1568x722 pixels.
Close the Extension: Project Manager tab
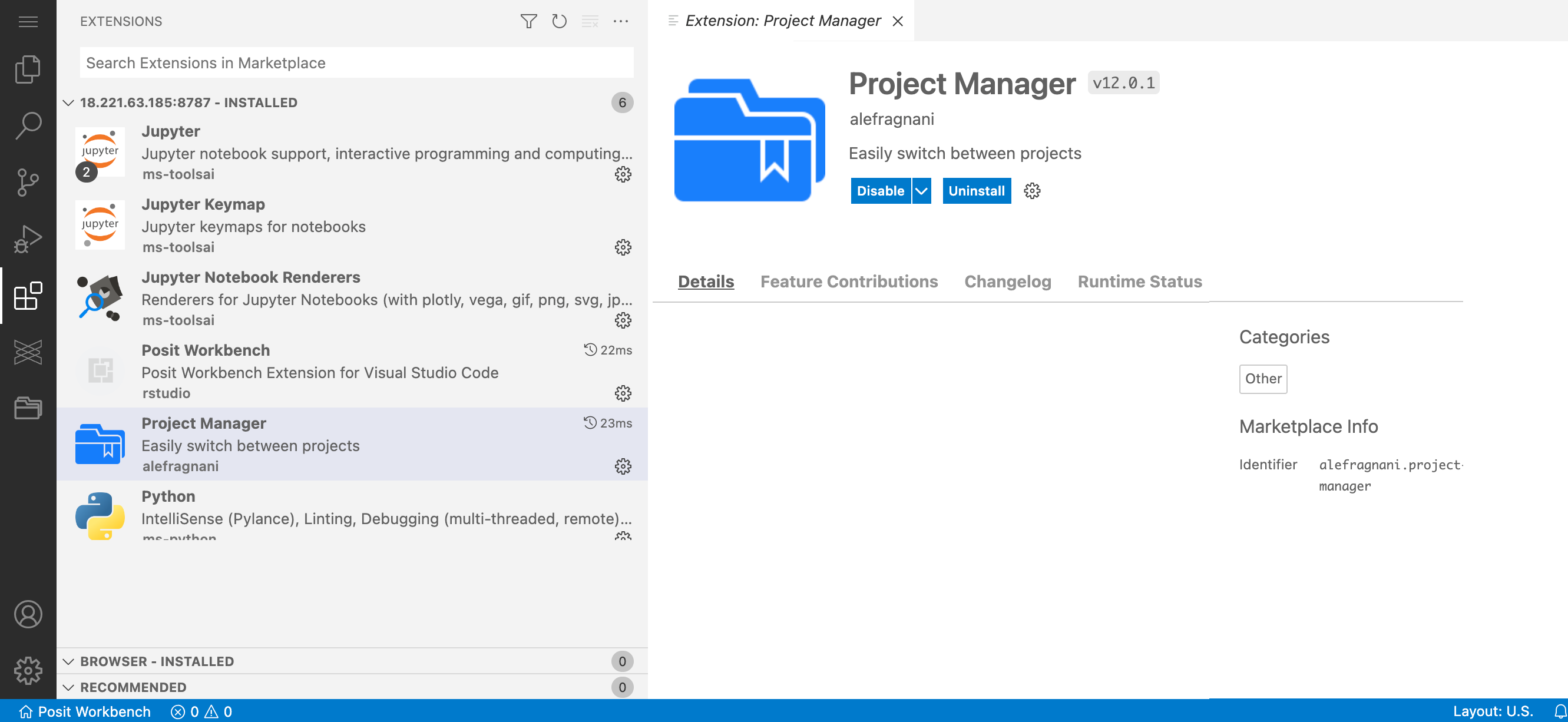(897, 21)
